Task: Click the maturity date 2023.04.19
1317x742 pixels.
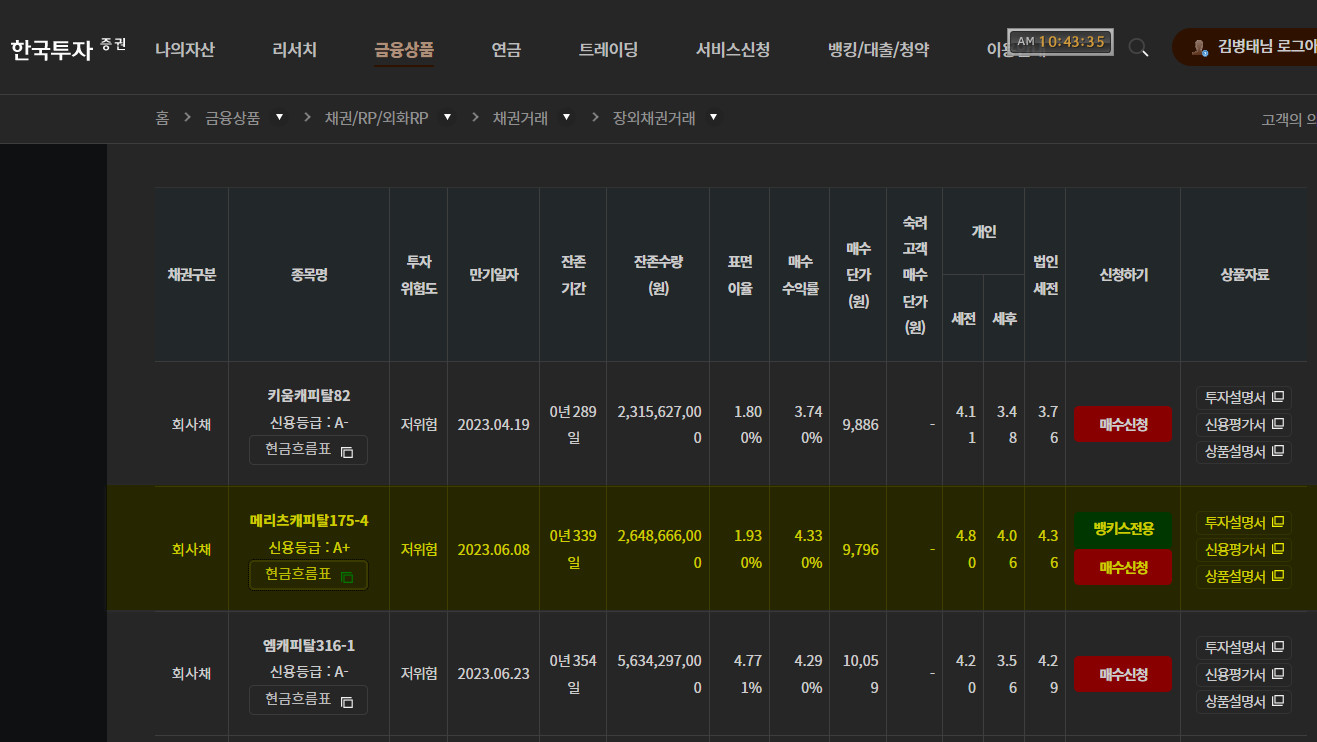Action: [x=493, y=424]
